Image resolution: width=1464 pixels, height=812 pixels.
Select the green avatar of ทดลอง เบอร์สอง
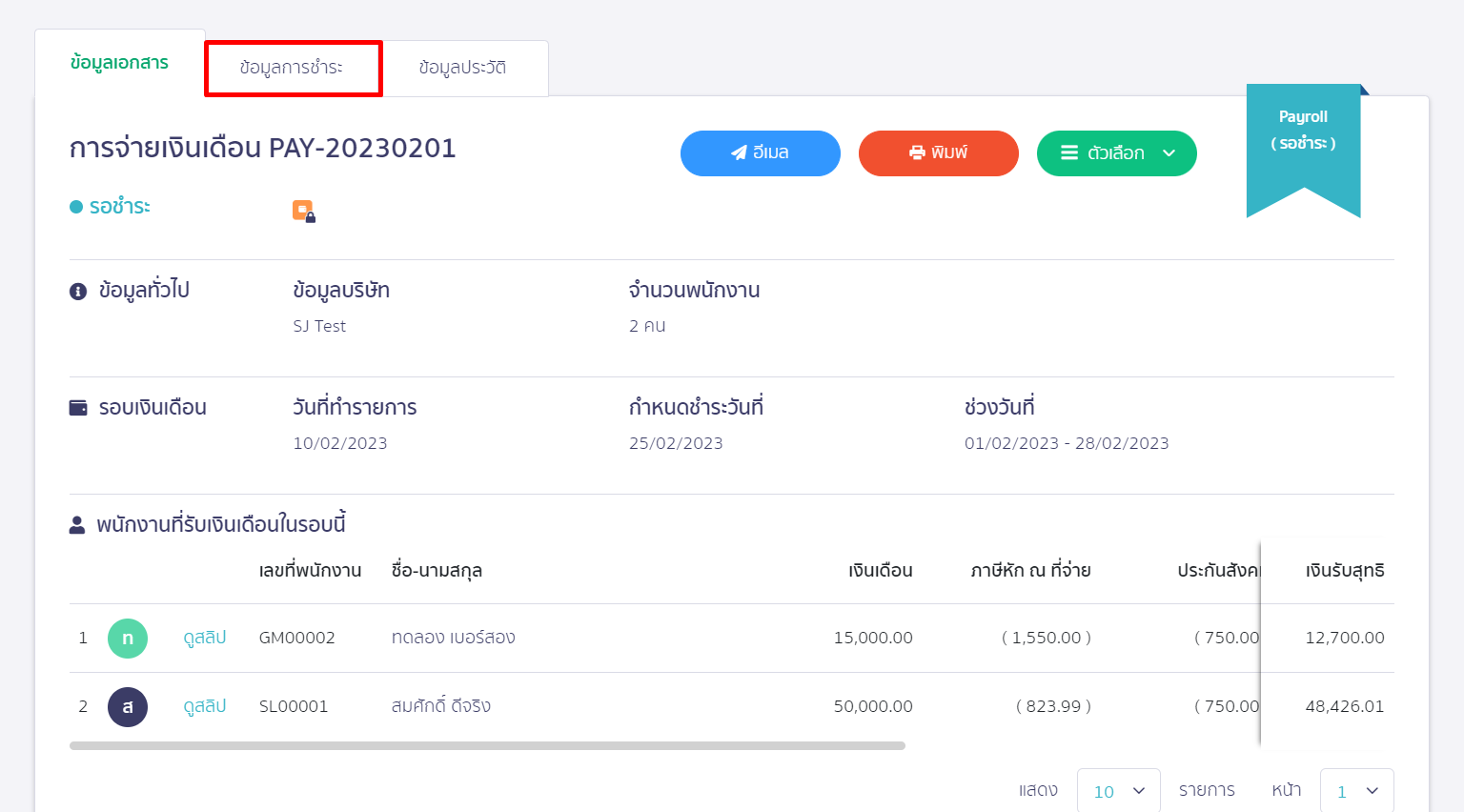[128, 639]
